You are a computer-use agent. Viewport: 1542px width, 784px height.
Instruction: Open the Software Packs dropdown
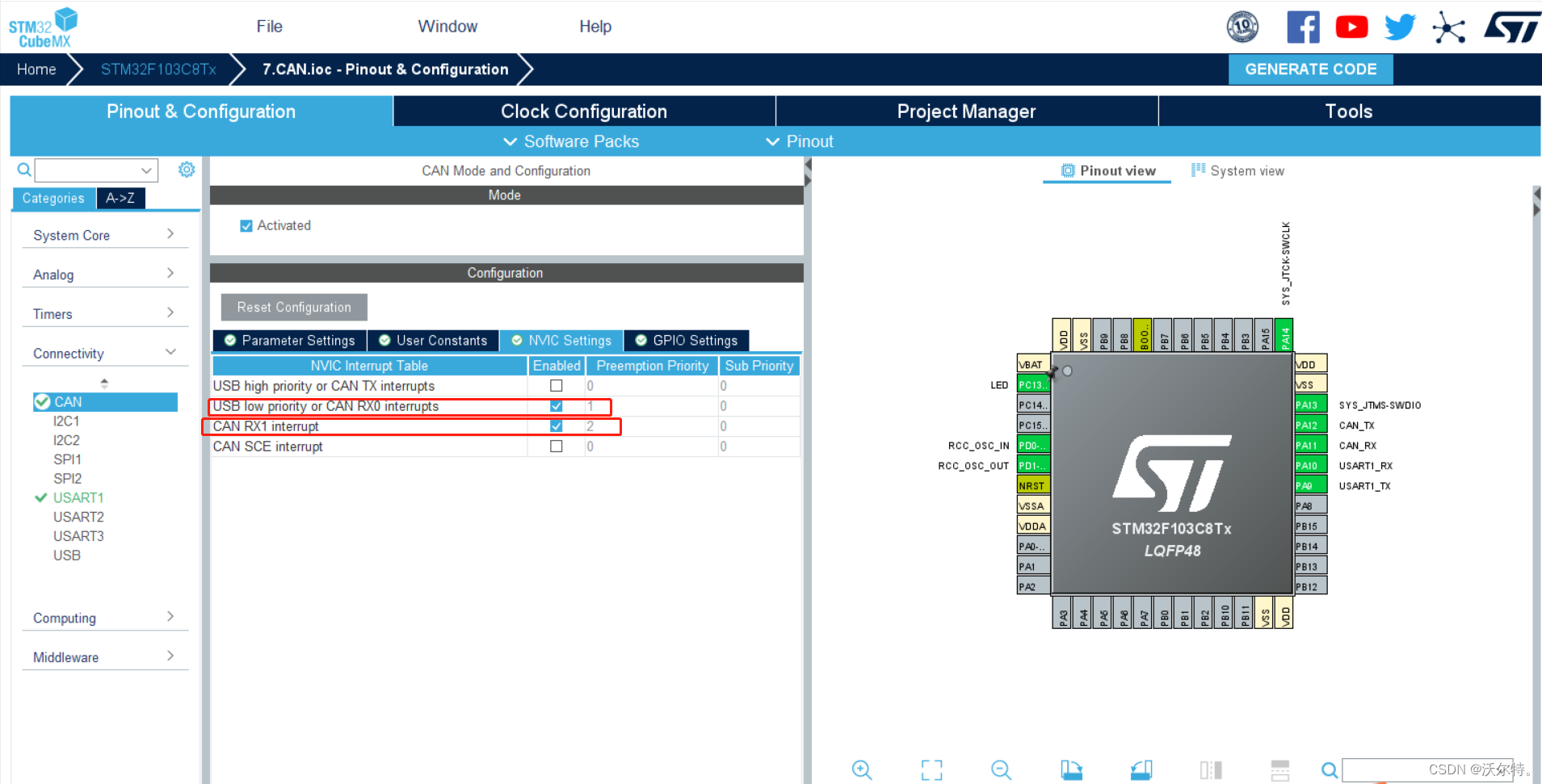pos(571,141)
